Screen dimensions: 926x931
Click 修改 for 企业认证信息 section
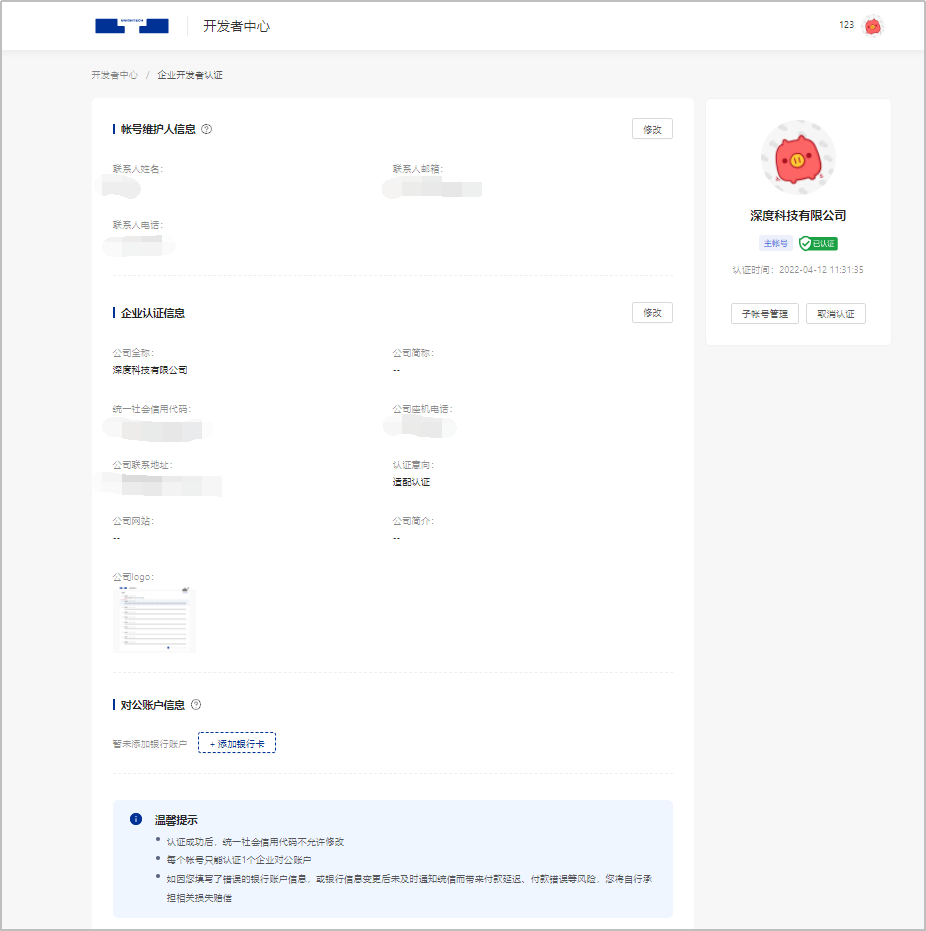coord(652,313)
